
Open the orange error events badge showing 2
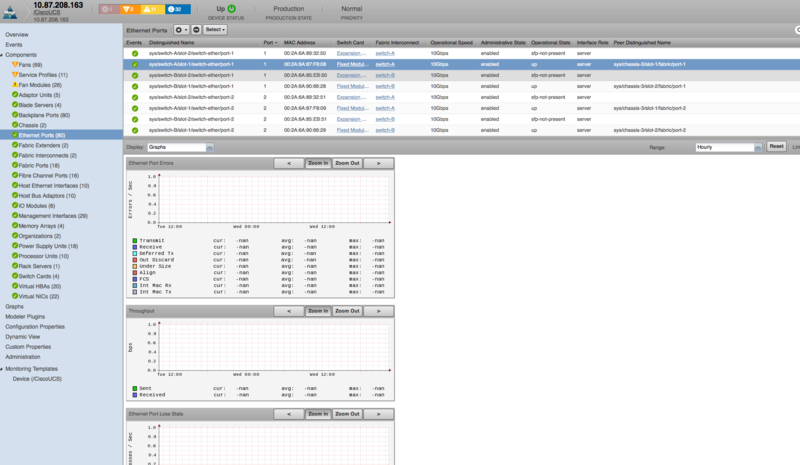129,9
